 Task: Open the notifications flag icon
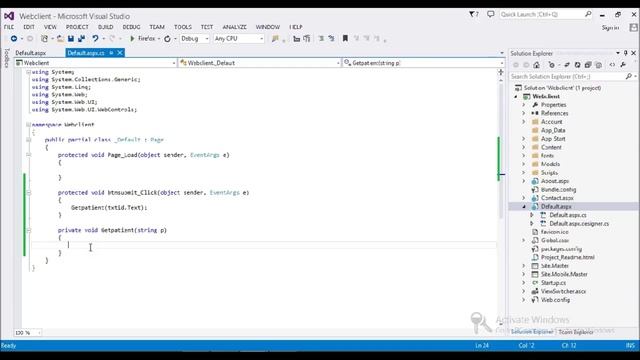[x=473, y=14]
